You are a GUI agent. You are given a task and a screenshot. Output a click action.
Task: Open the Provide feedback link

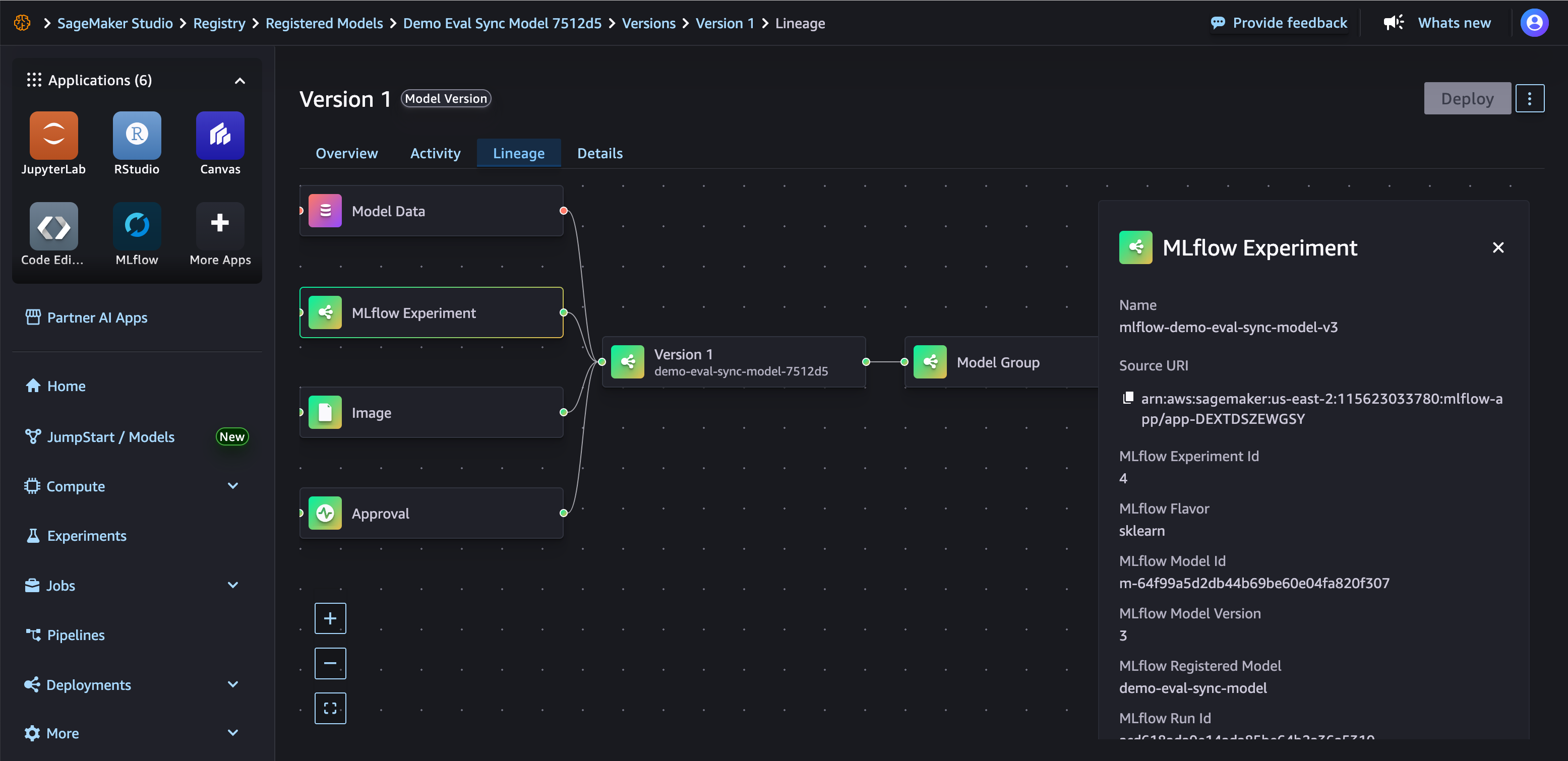[x=1290, y=23]
